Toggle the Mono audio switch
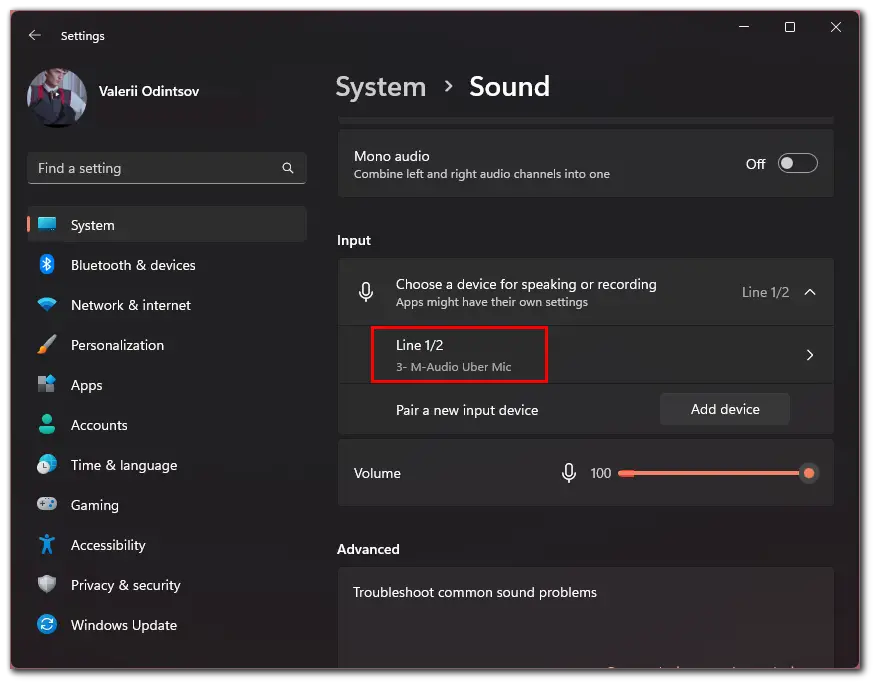The height and width of the screenshot is (687, 878). (797, 163)
